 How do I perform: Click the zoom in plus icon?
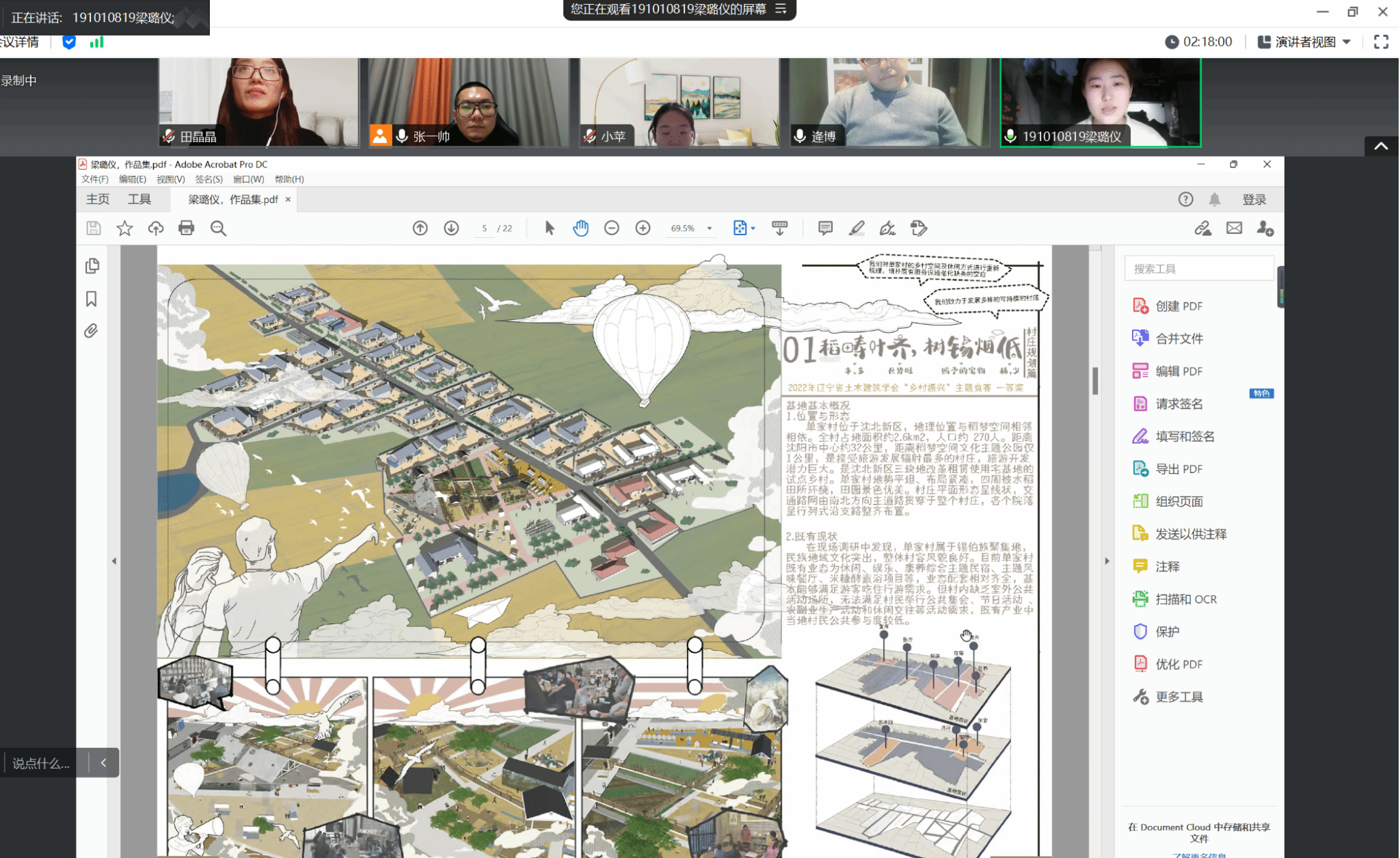point(643,228)
